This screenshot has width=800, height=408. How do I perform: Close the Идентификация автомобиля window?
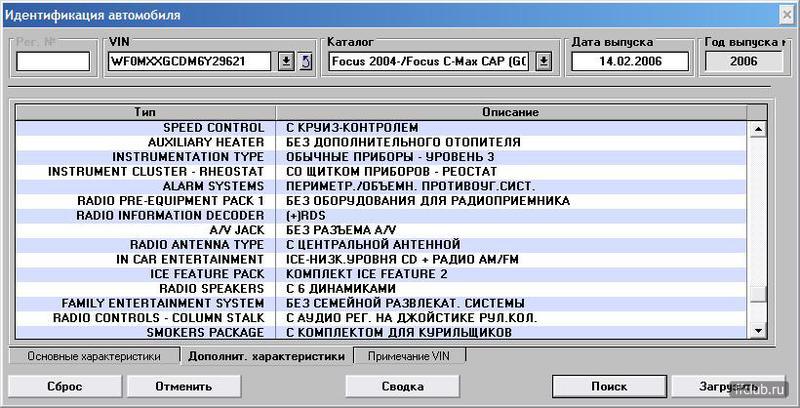788,15
